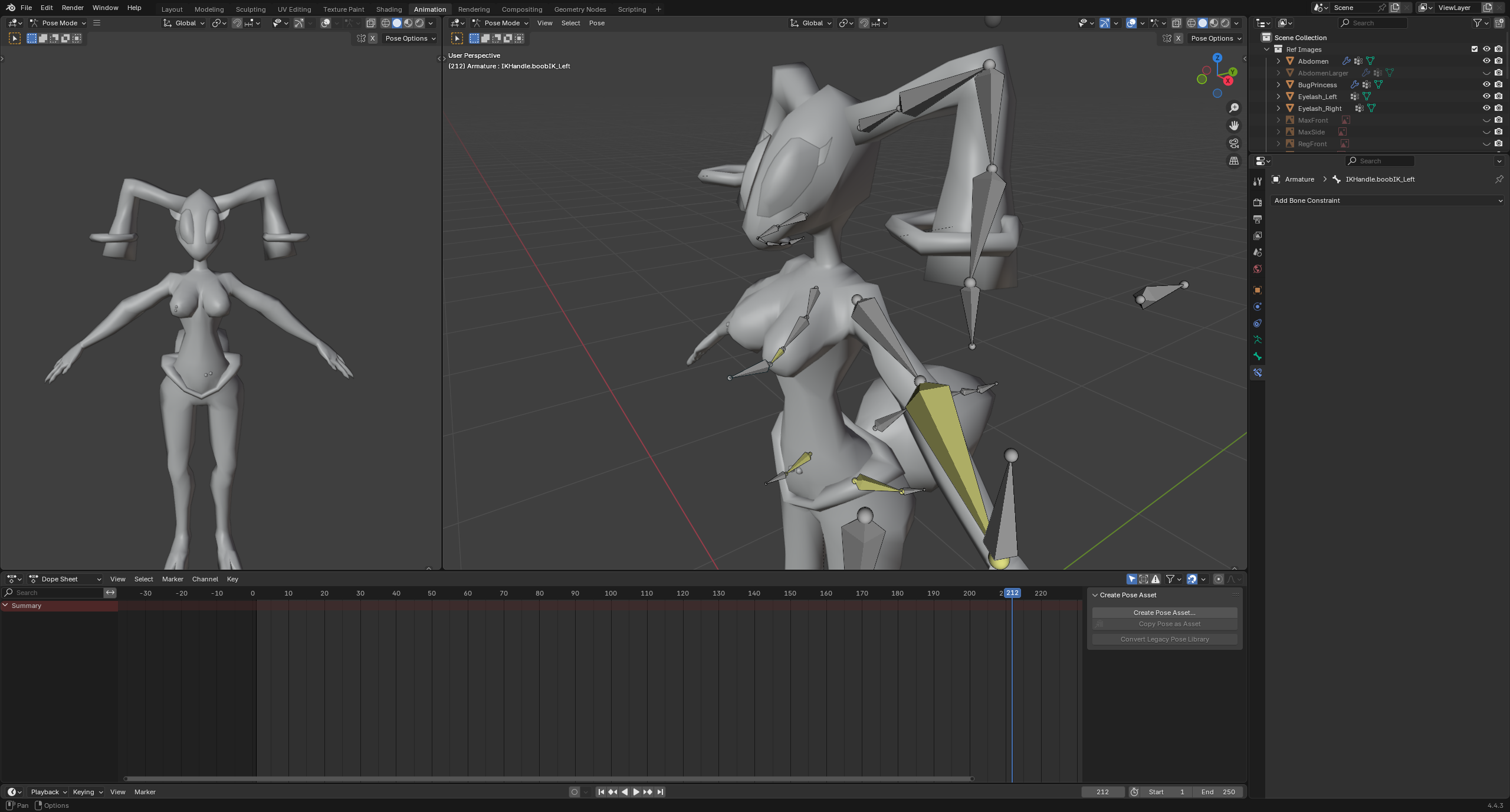The height and width of the screenshot is (812, 1510).
Task: Click Convert Legacy Pose Library button
Action: [1164, 639]
